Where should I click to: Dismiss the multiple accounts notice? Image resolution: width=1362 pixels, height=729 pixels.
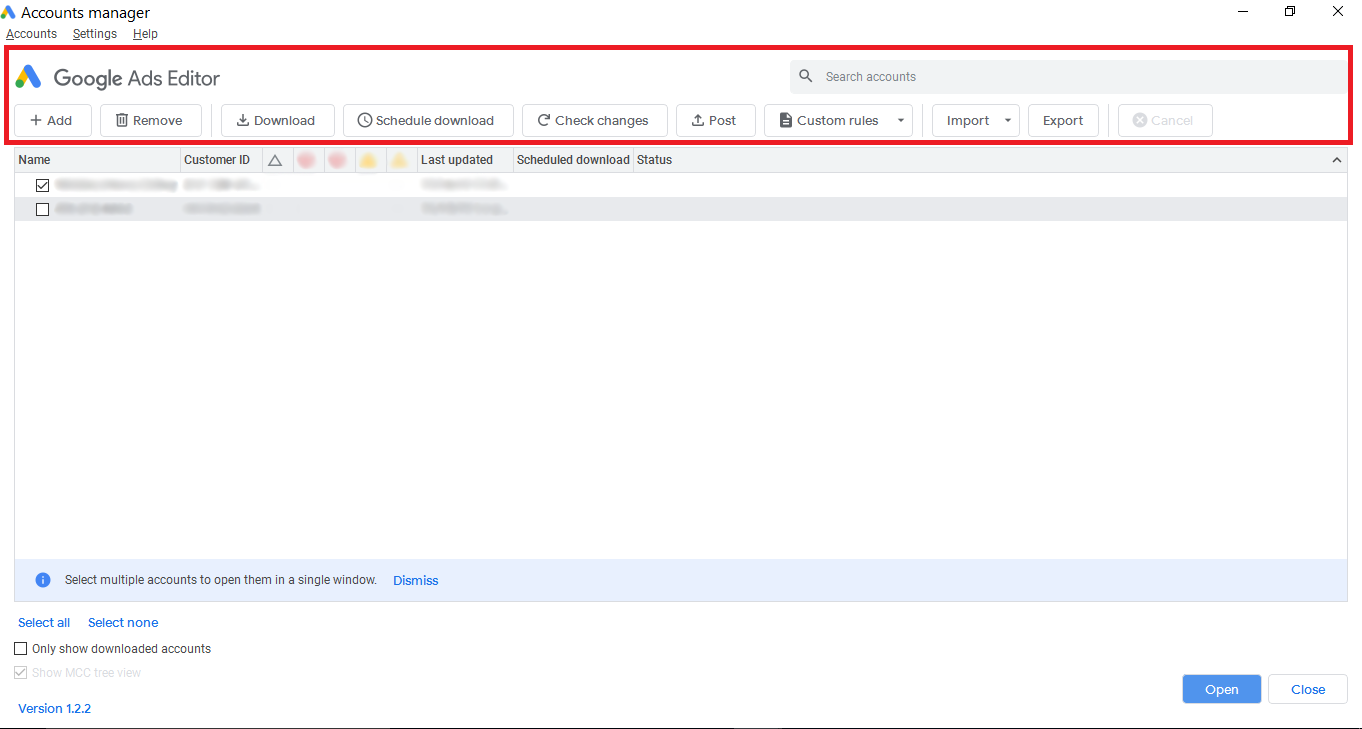(416, 580)
